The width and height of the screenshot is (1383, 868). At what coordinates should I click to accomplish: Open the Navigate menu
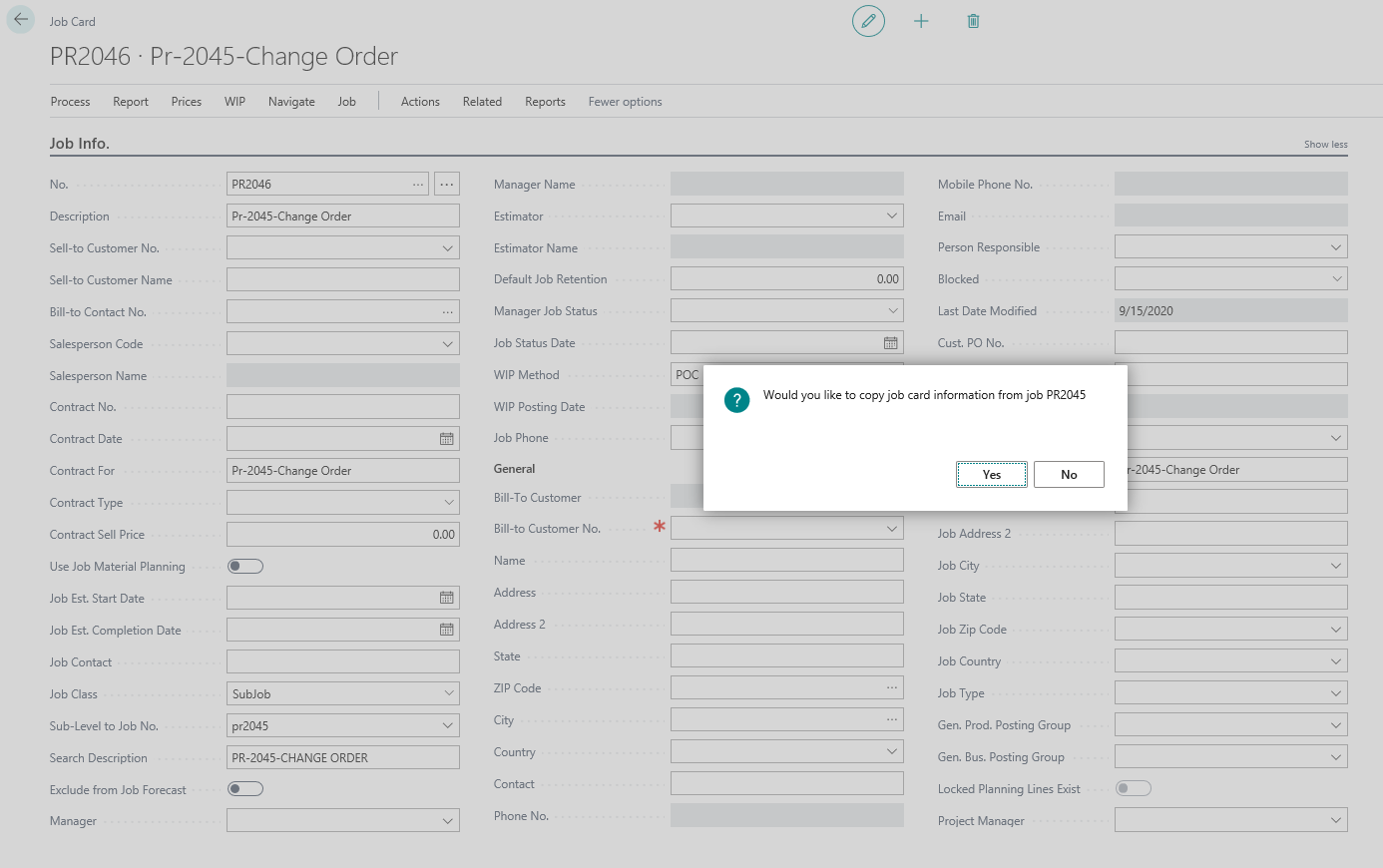(x=291, y=102)
